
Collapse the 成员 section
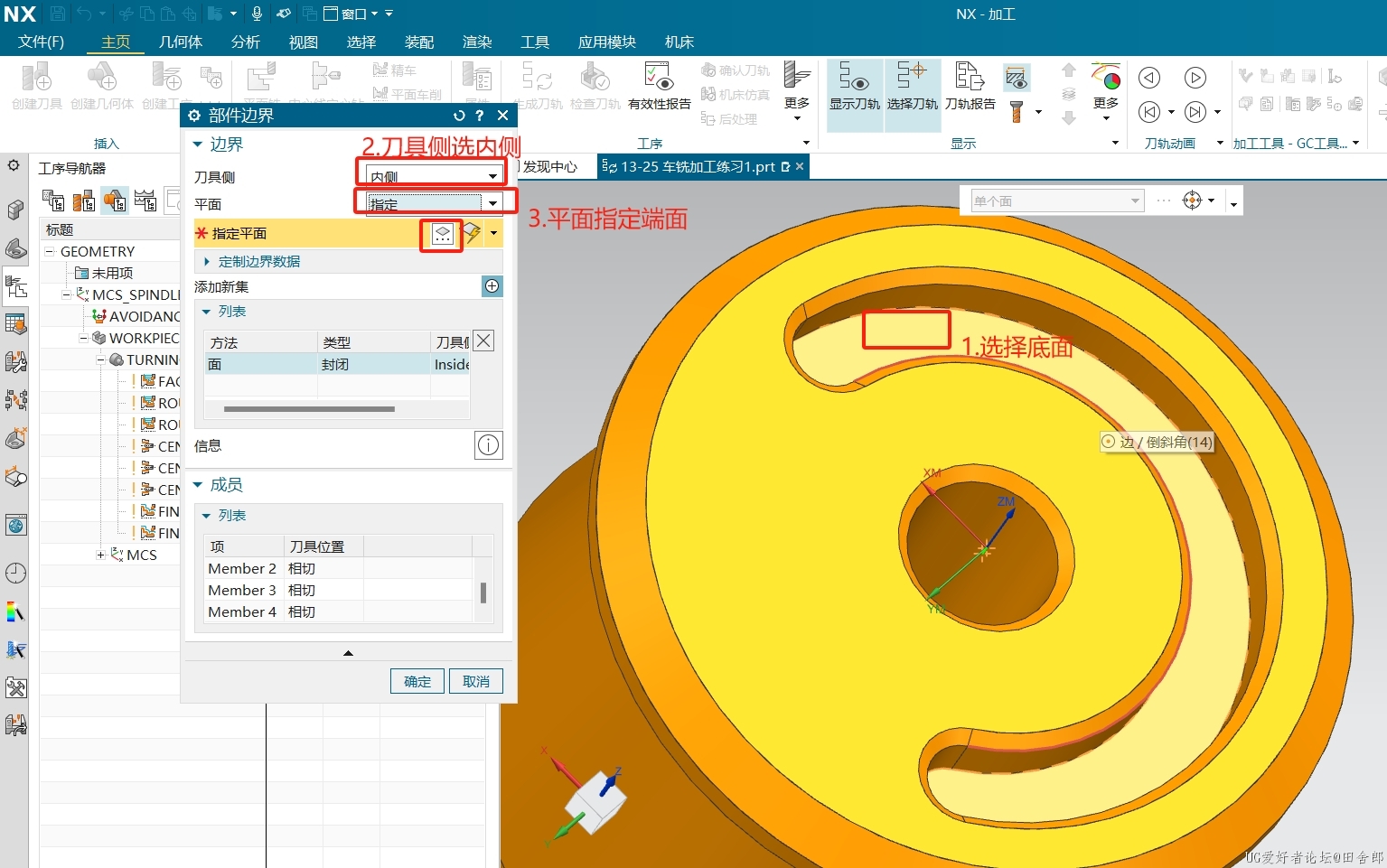point(198,485)
